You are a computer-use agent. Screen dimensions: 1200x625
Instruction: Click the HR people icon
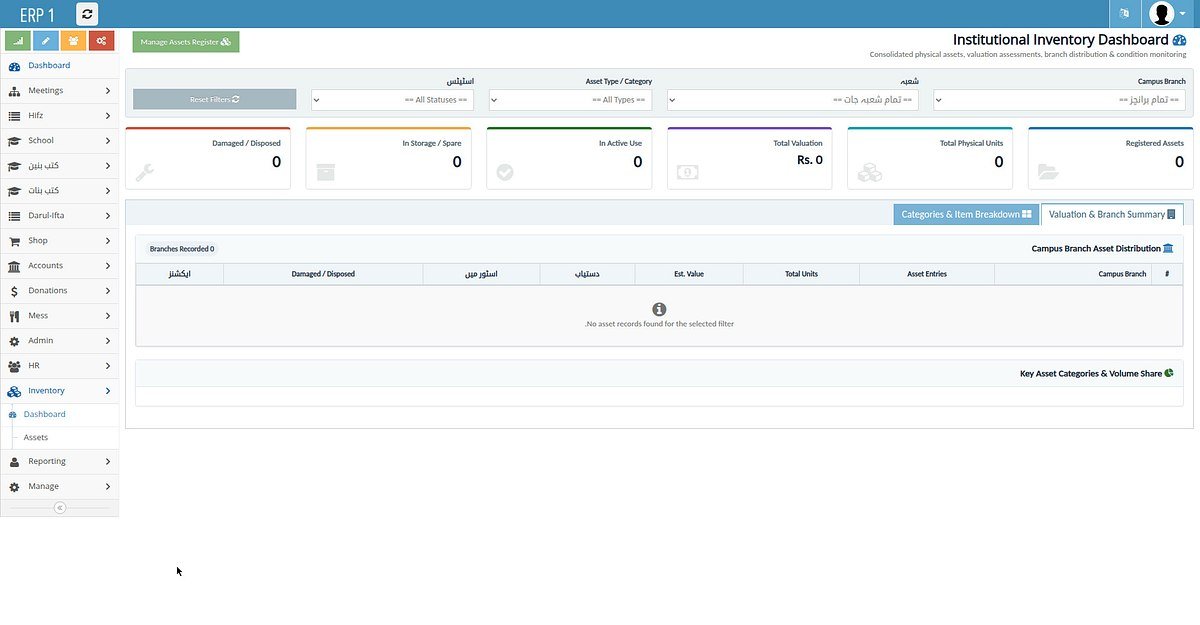pyautogui.click(x=14, y=366)
